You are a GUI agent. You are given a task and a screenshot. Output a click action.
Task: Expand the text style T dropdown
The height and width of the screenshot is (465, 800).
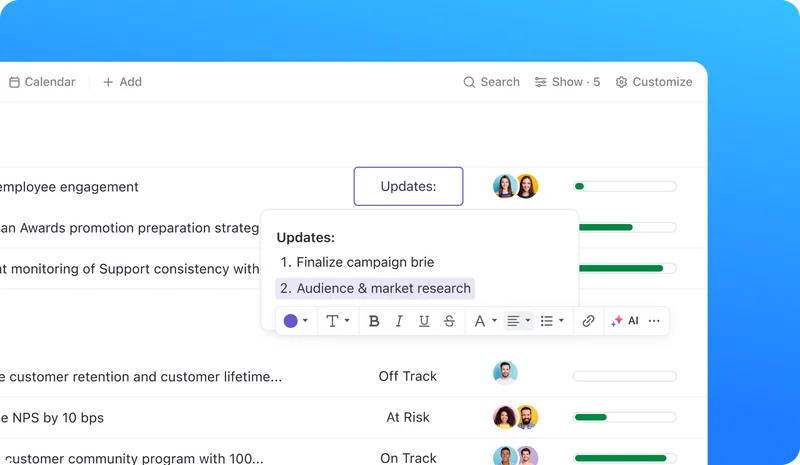point(338,321)
